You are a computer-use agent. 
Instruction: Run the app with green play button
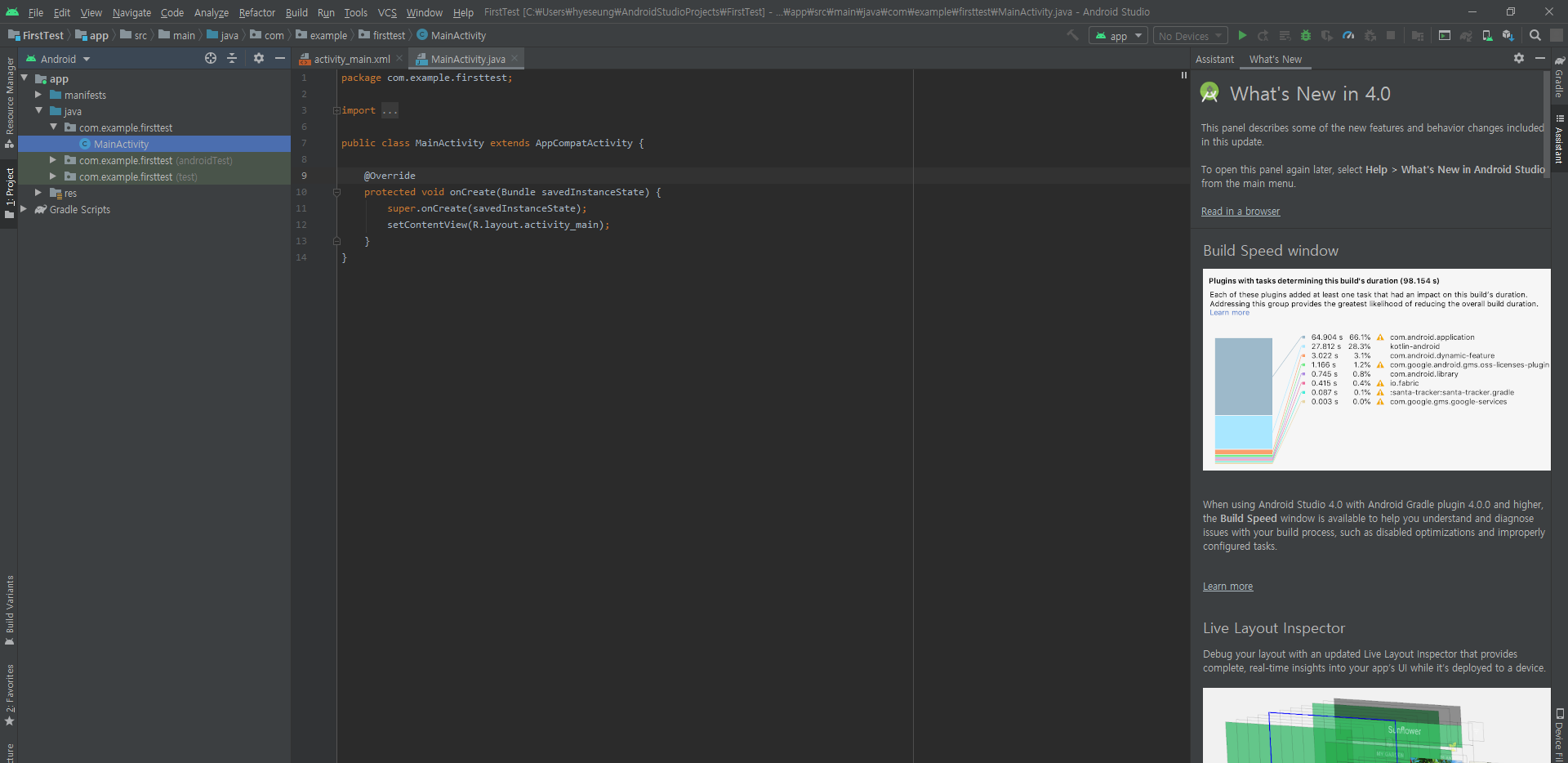click(1242, 35)
